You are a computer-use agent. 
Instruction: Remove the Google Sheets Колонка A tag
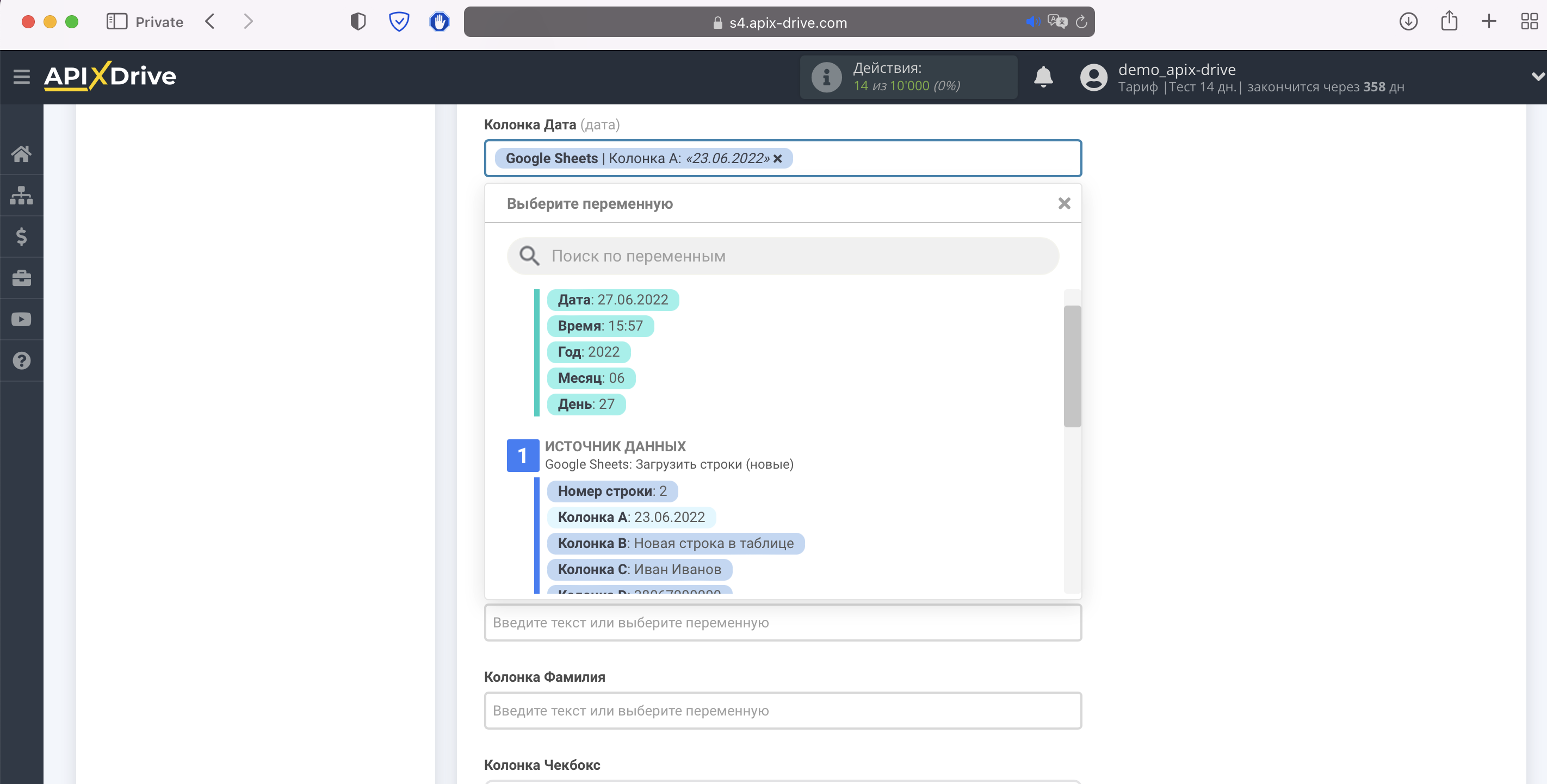coord(778,158)
